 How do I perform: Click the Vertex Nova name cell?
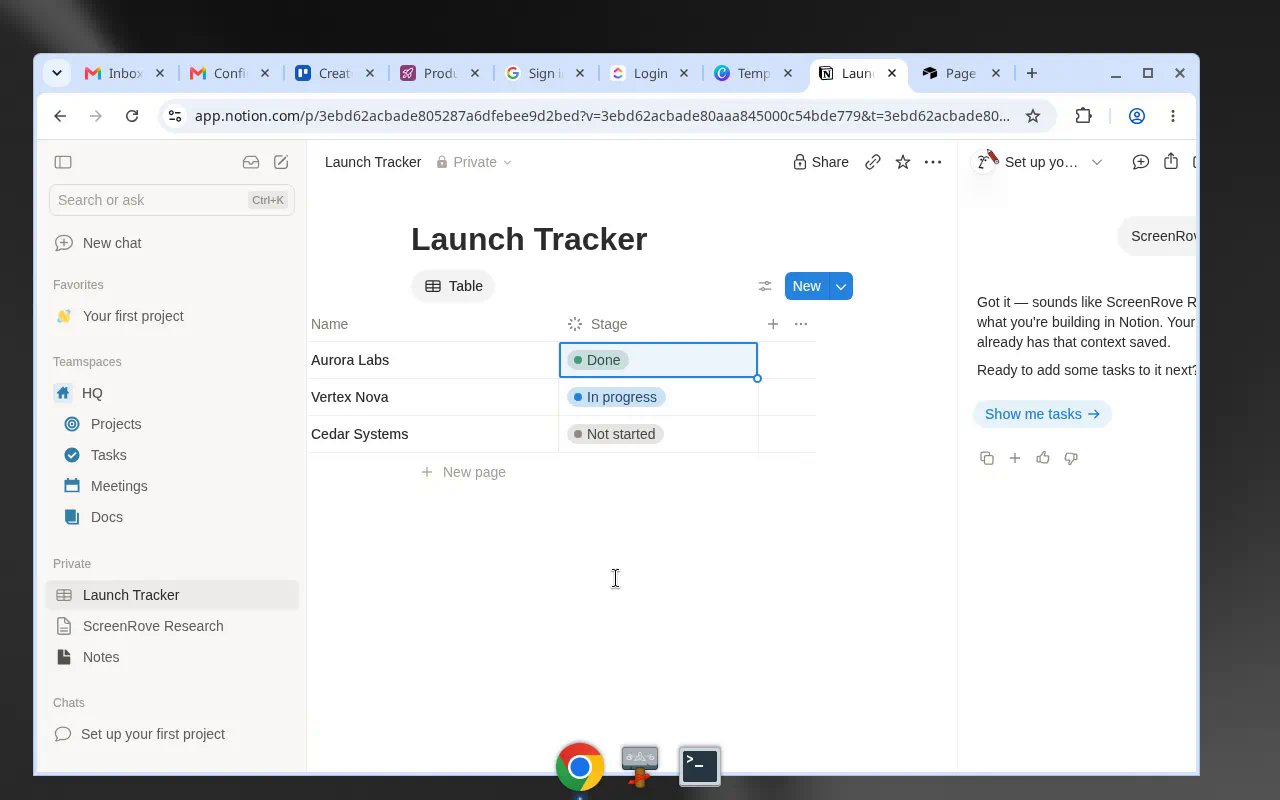pyautogui.click(x=432, y=397)
